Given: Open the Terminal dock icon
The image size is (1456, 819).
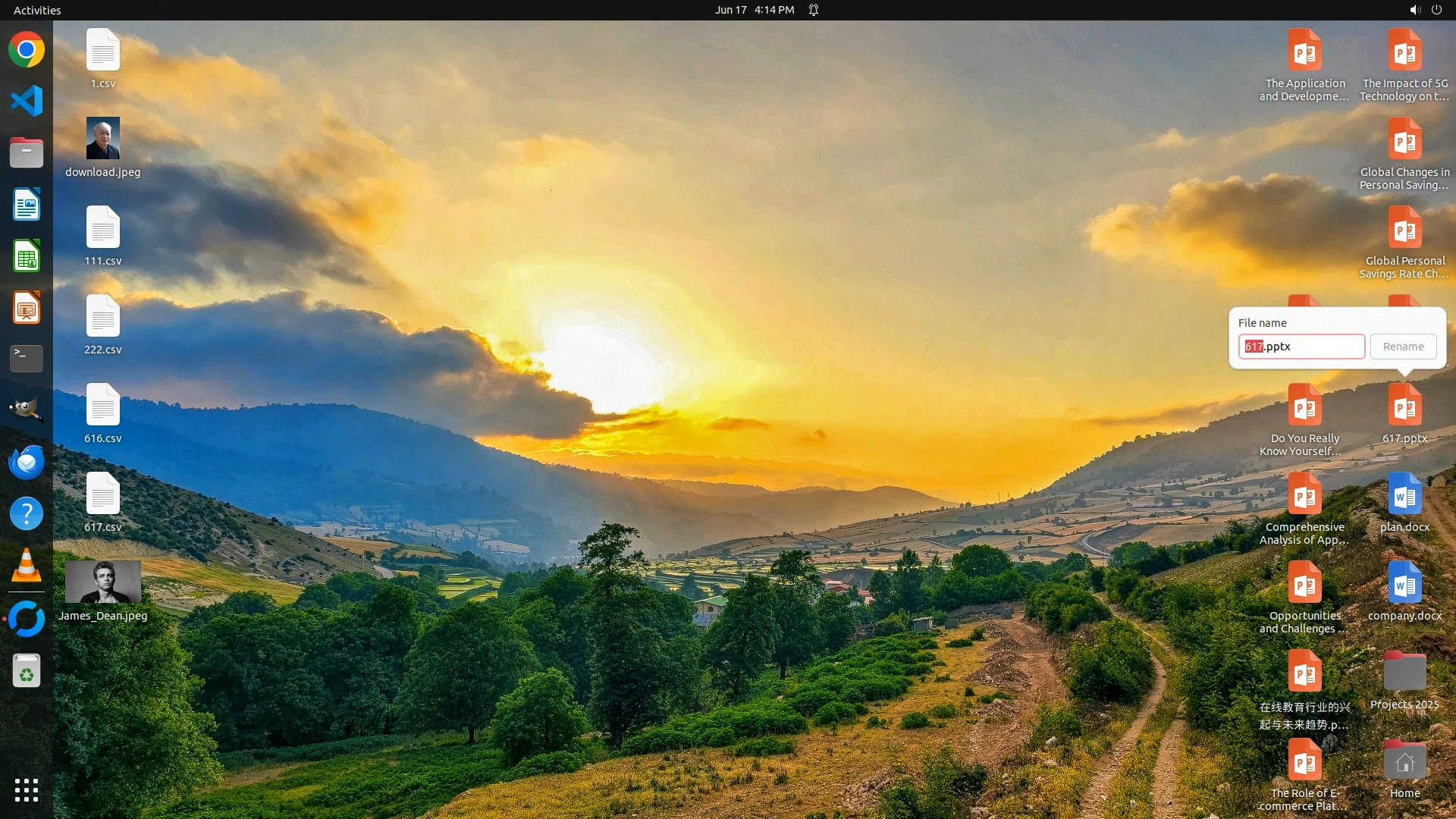Looking at the screenshot, I should pyautogui.click(x=27, y=359).
